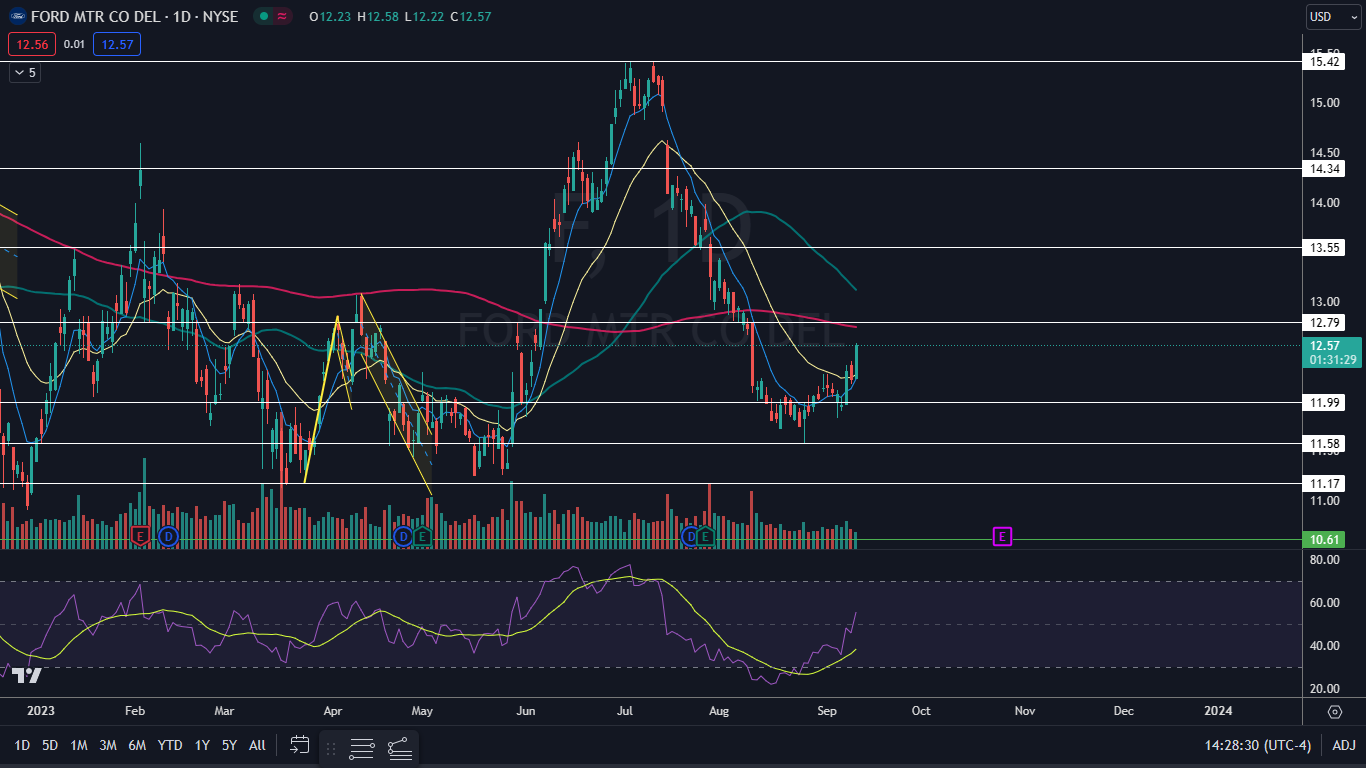Image resolution: width=1366 pixels, height=768 pixels.
Task: Open the USD currency dropdown
Action: point(1334,16)
